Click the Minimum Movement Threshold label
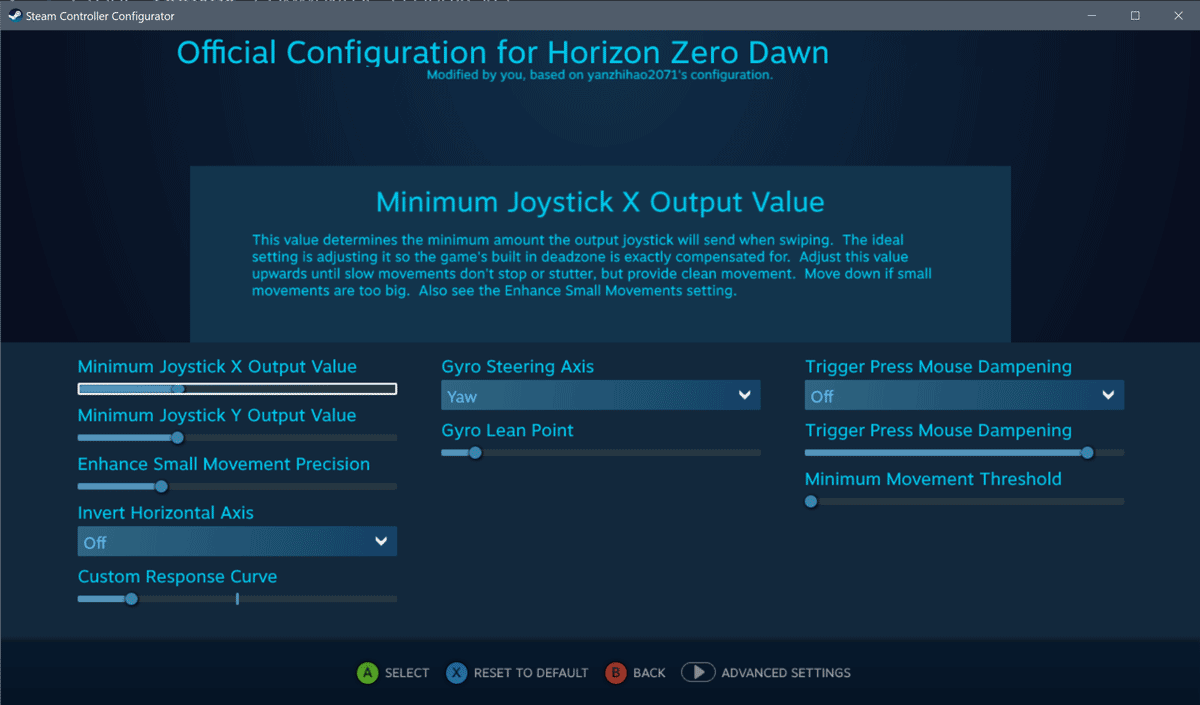This screenshot has width=1200, height=705. [x=933, y=479]
